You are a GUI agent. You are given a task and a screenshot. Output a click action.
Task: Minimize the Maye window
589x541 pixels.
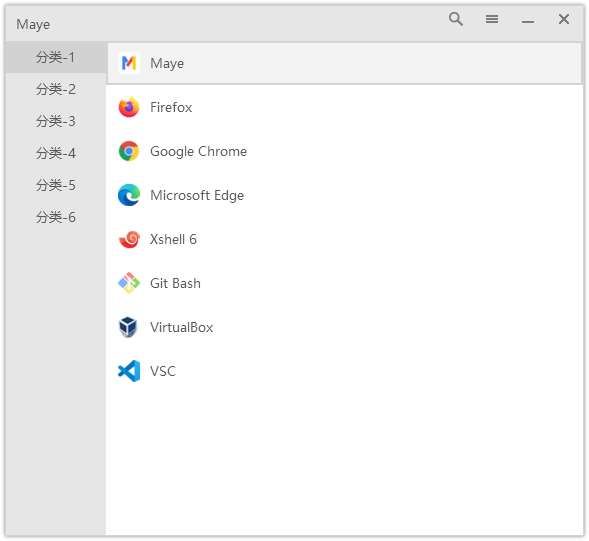pos(528,21)
